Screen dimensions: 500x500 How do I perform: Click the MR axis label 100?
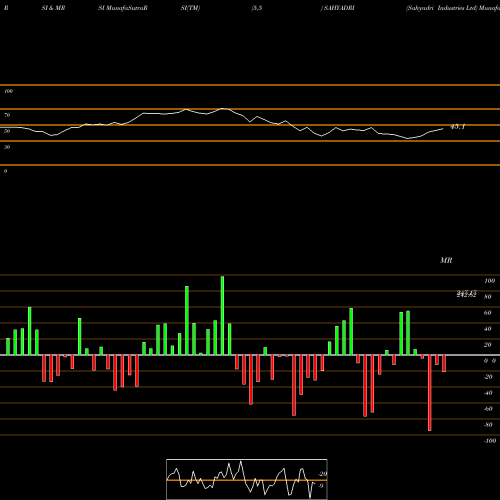(x=489, y=281)
